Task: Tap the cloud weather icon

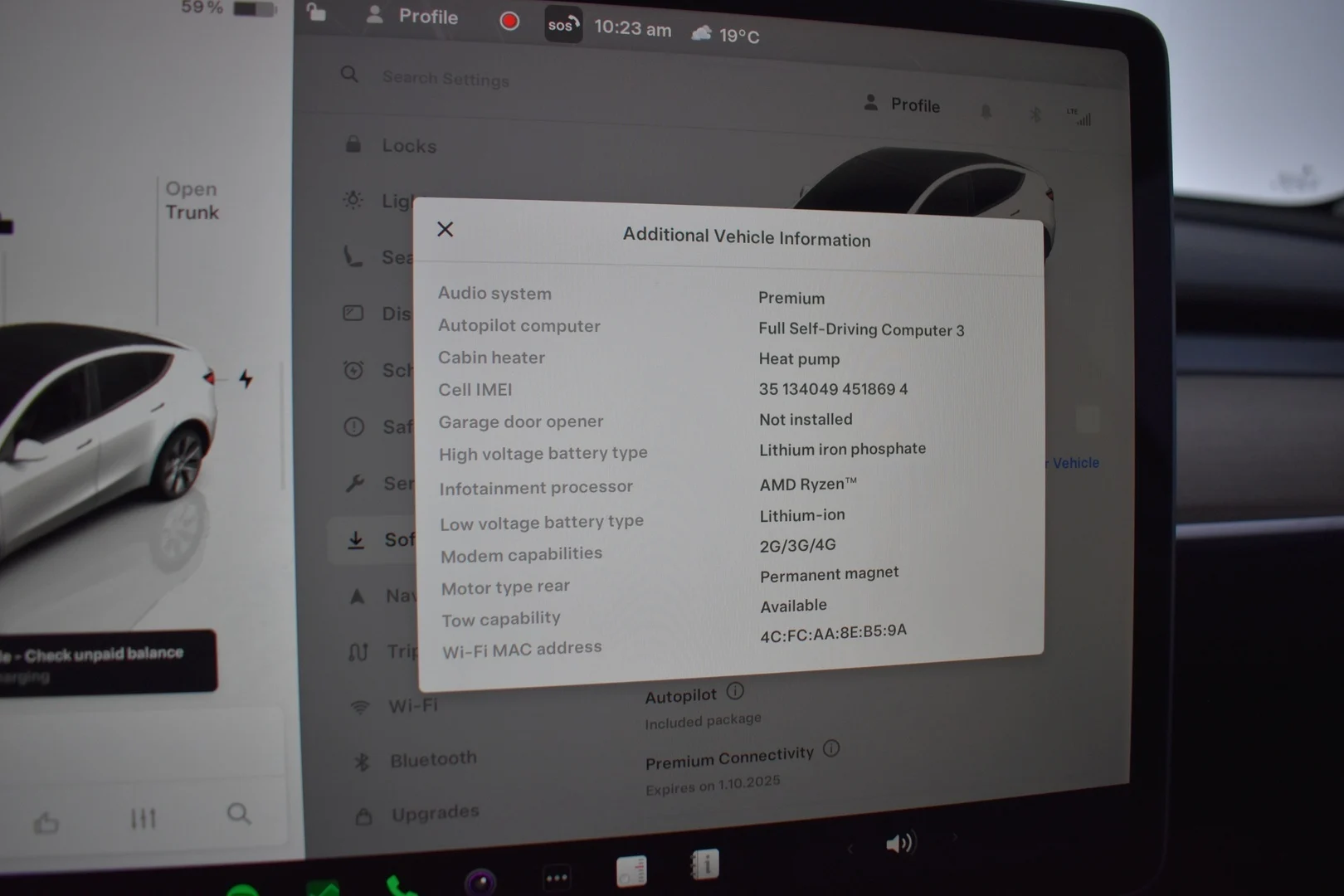Action: (702, 33)
